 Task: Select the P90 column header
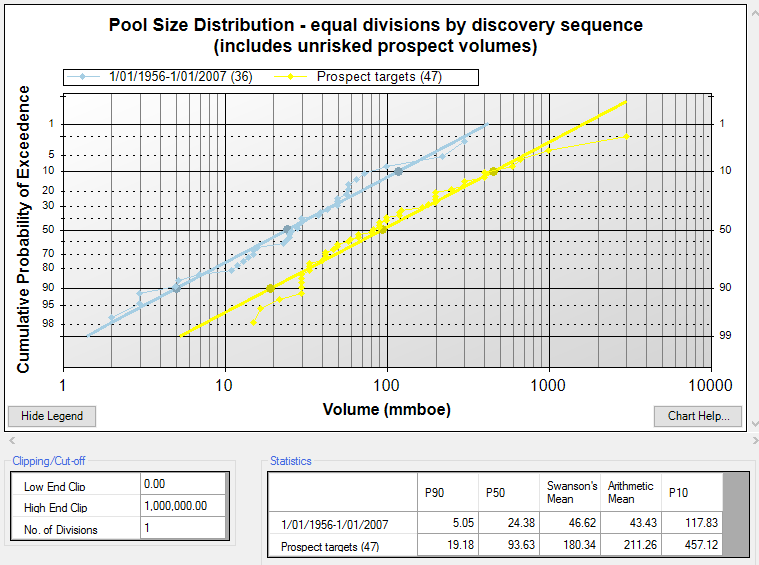[448, 492]
